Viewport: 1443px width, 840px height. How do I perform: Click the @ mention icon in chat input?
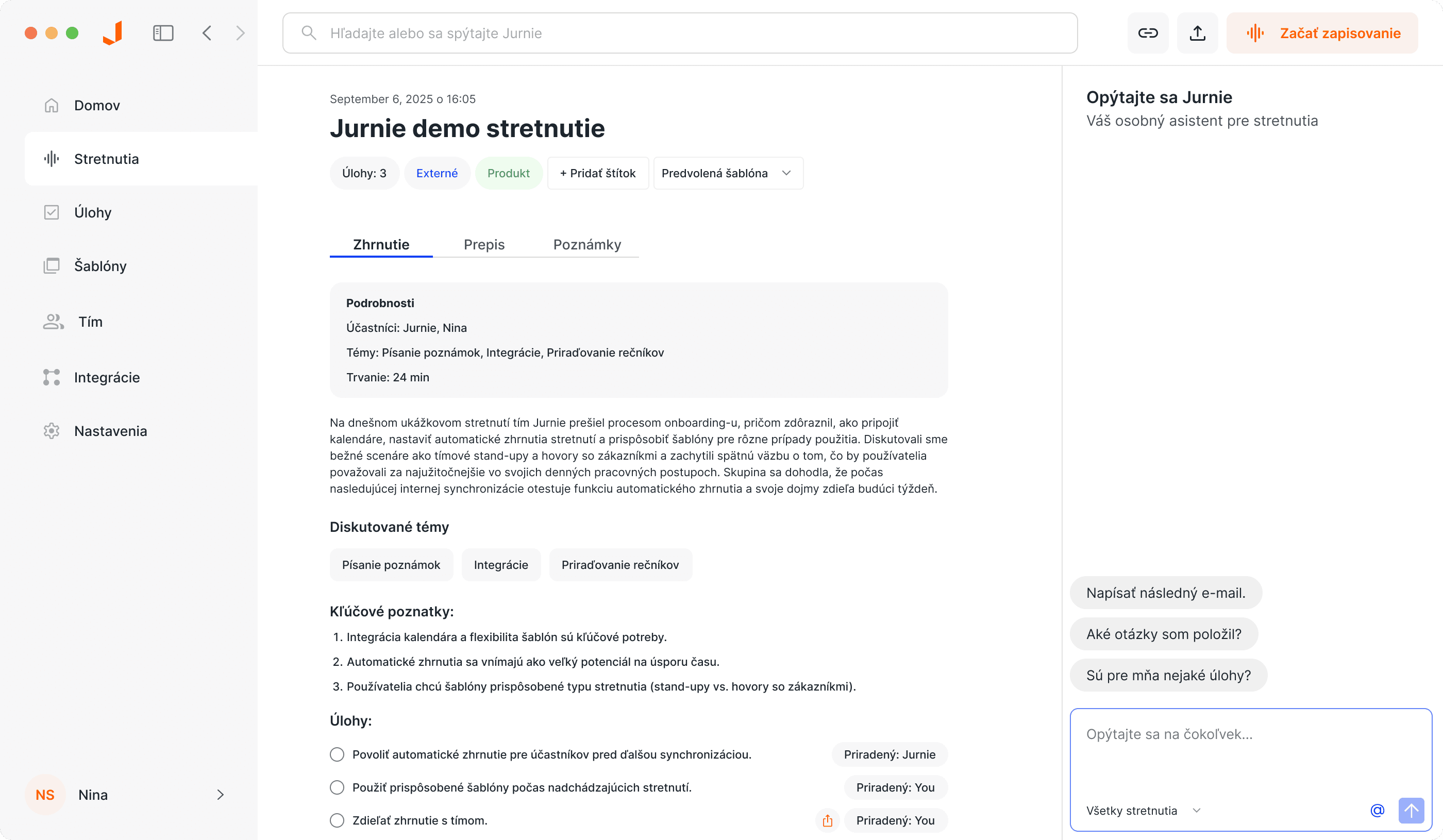(x=1377, y=810)
